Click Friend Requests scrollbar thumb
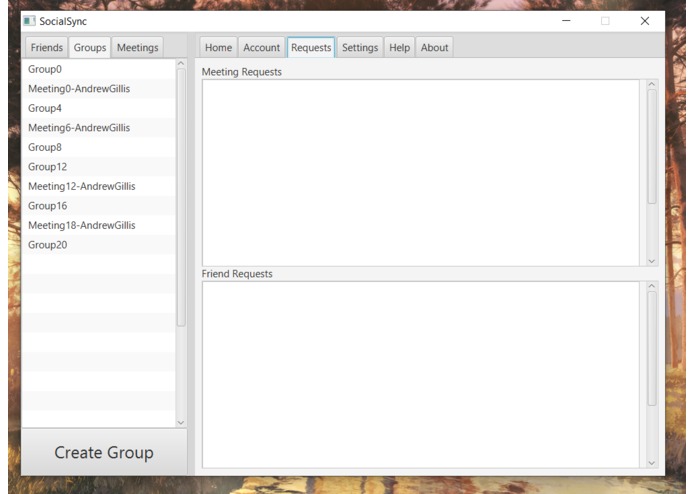This screenshot has height=494, width=695. [x=652, y=348]
